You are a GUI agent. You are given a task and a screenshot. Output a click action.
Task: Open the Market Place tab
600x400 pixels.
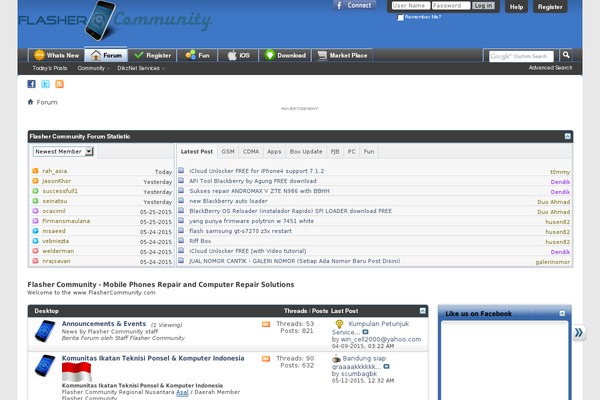[342, 56]
